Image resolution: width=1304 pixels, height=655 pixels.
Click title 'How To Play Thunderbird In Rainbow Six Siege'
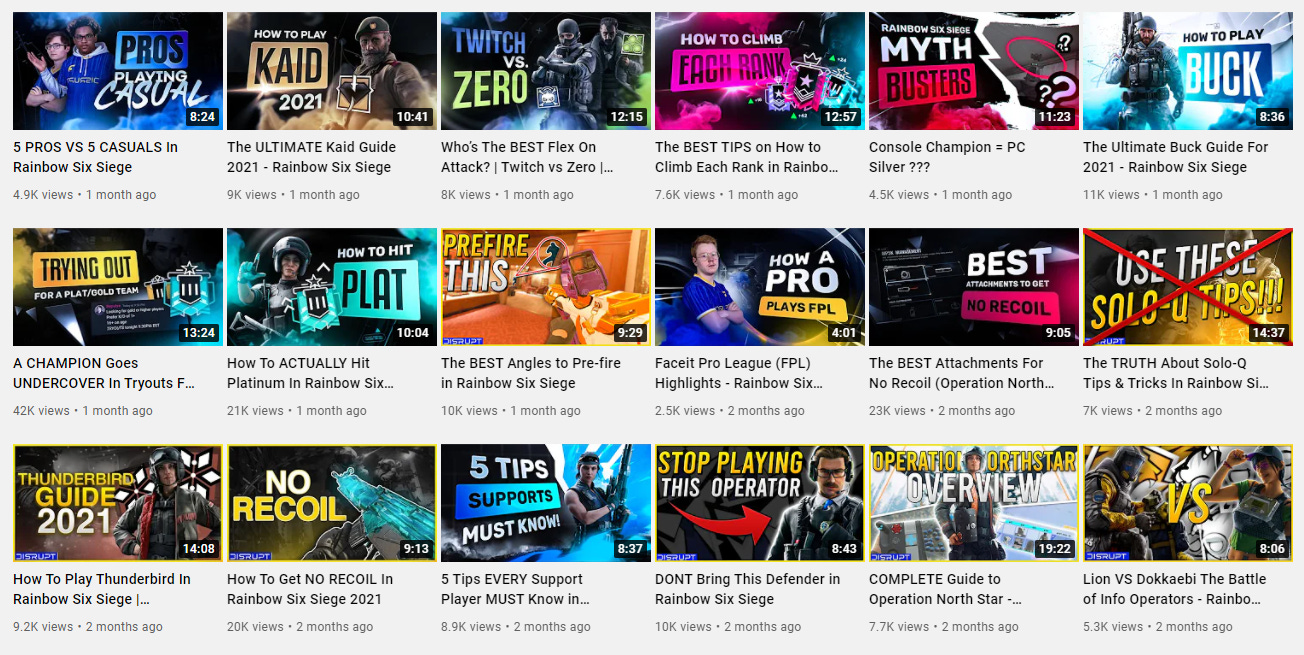102,589
